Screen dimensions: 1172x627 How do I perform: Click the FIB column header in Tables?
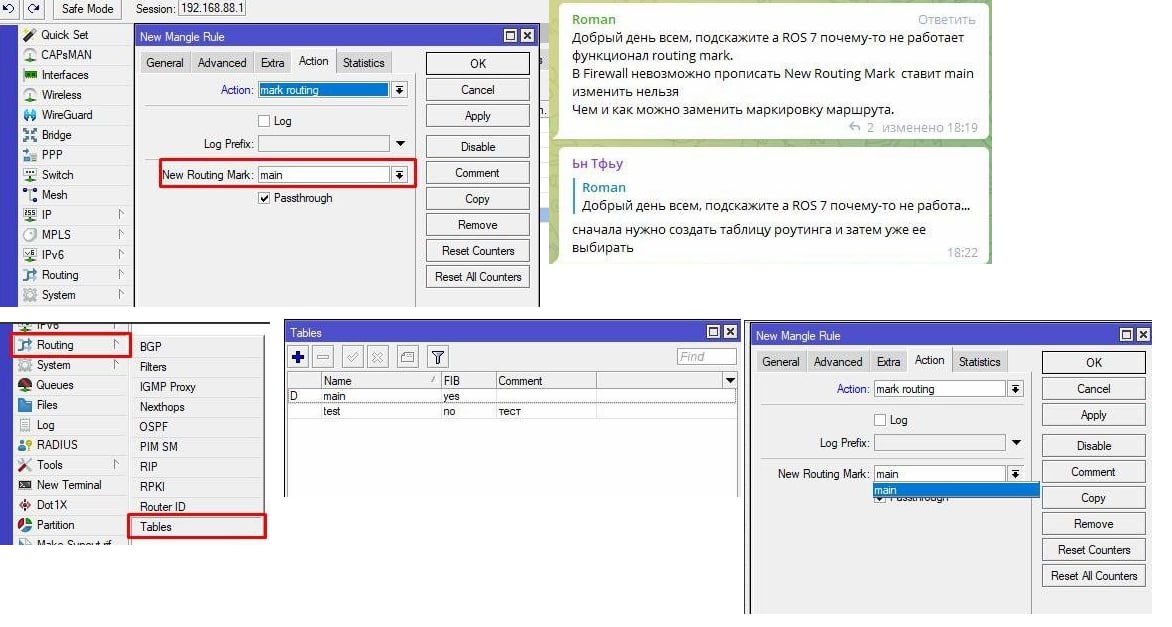click(x=468, y=380)
